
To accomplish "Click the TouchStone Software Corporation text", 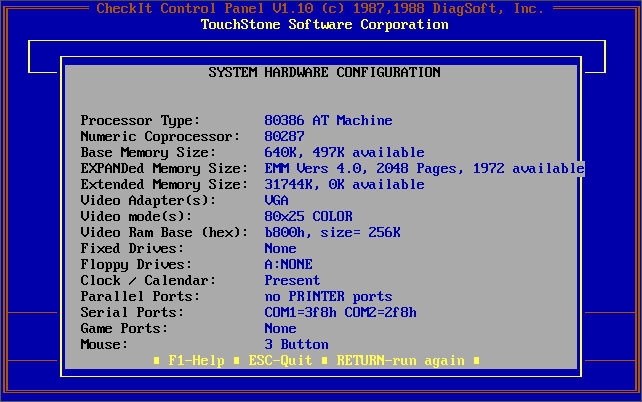I will coord(324,25).
